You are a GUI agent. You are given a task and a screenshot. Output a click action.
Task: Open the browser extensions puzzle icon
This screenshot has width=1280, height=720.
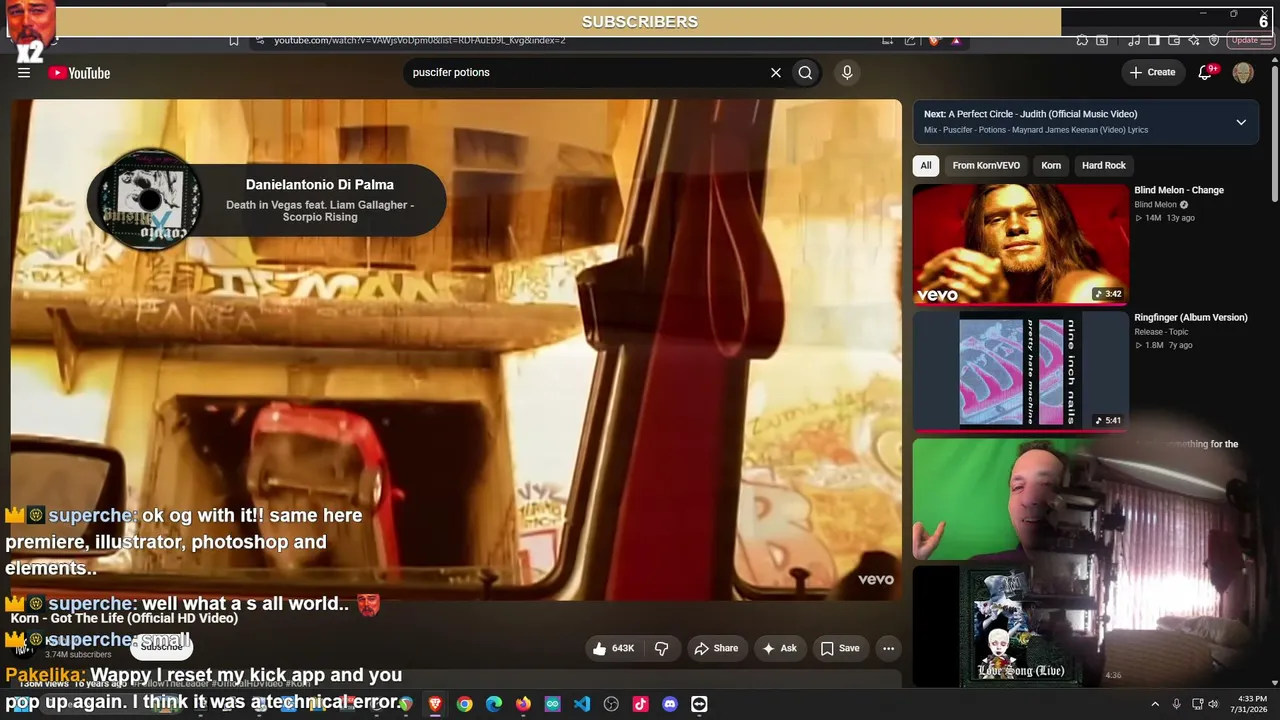[x=1082, y=40]
